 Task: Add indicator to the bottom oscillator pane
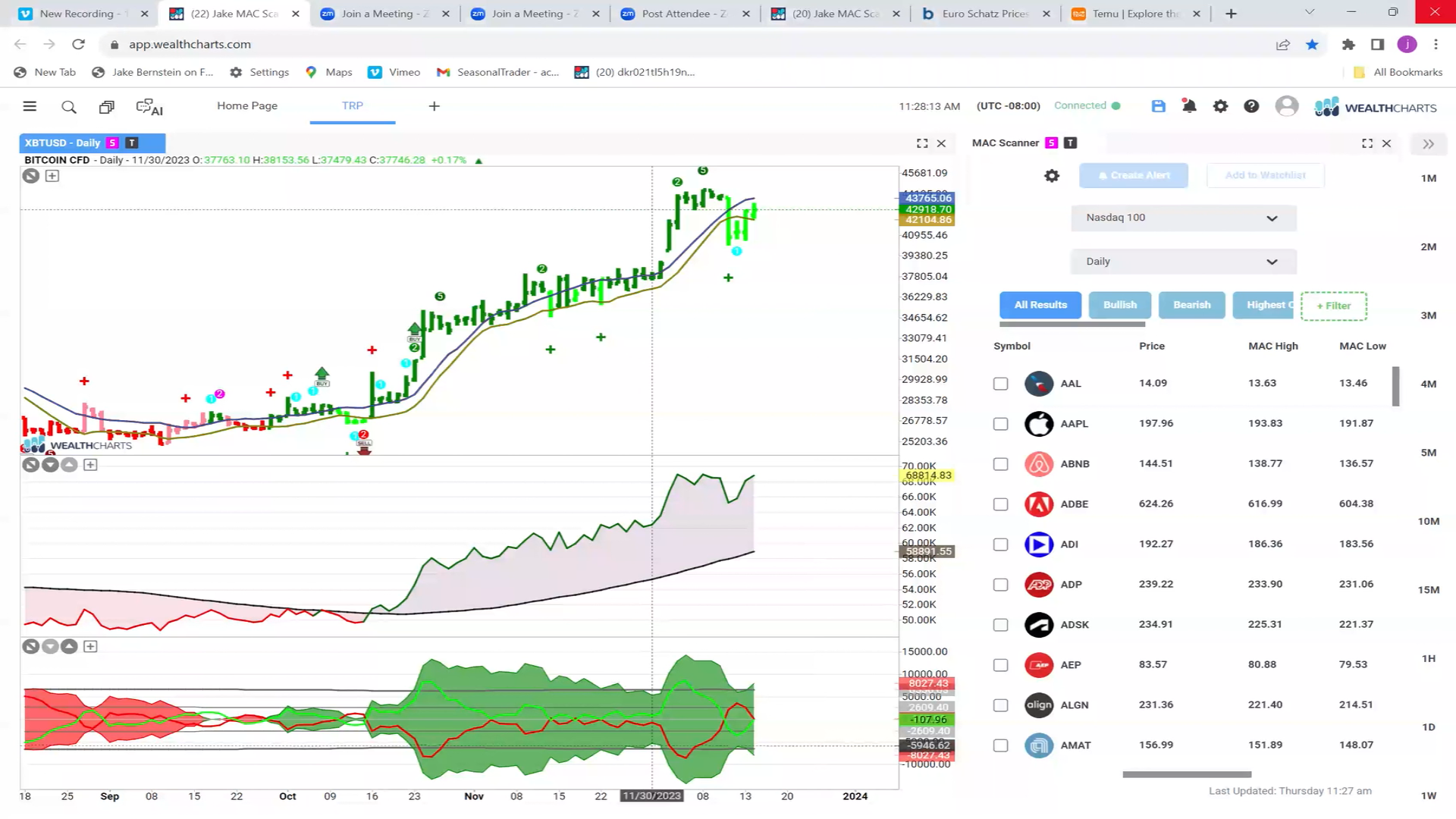coord(90,647)
